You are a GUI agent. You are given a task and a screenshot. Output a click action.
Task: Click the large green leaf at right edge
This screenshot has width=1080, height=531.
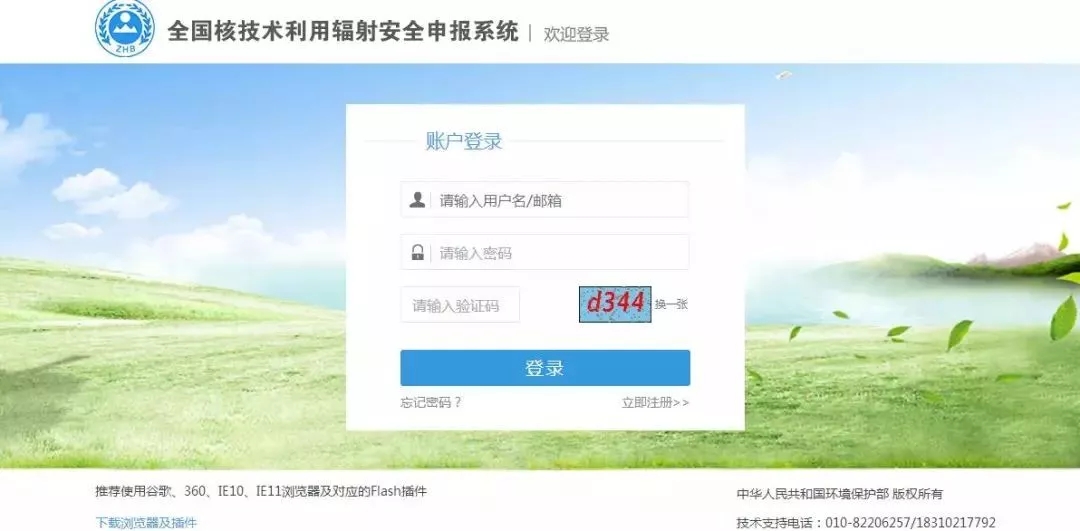coord(1063,317)
